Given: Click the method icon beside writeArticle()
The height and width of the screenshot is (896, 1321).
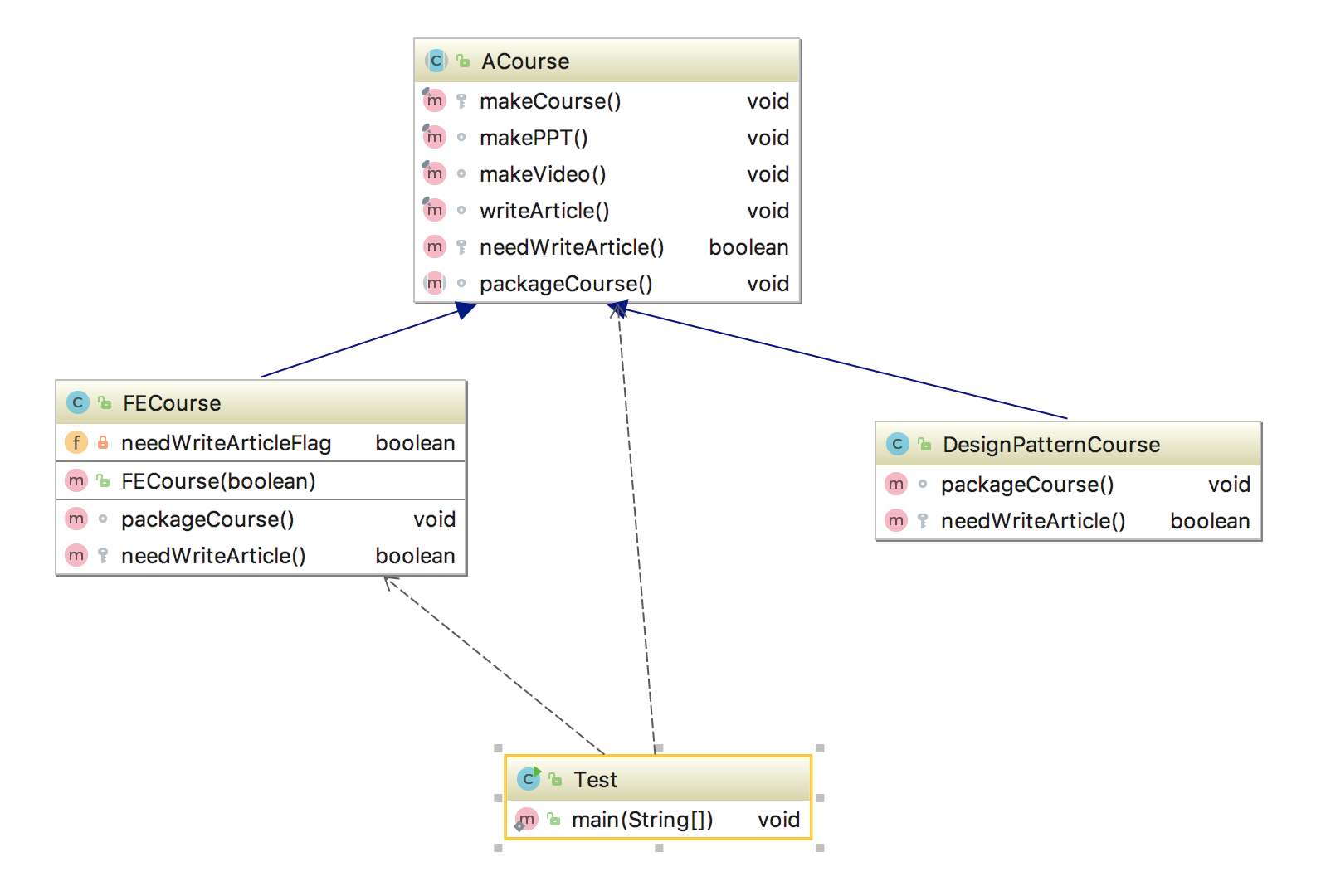Looking at the screenshot, I should click(434, 210).
